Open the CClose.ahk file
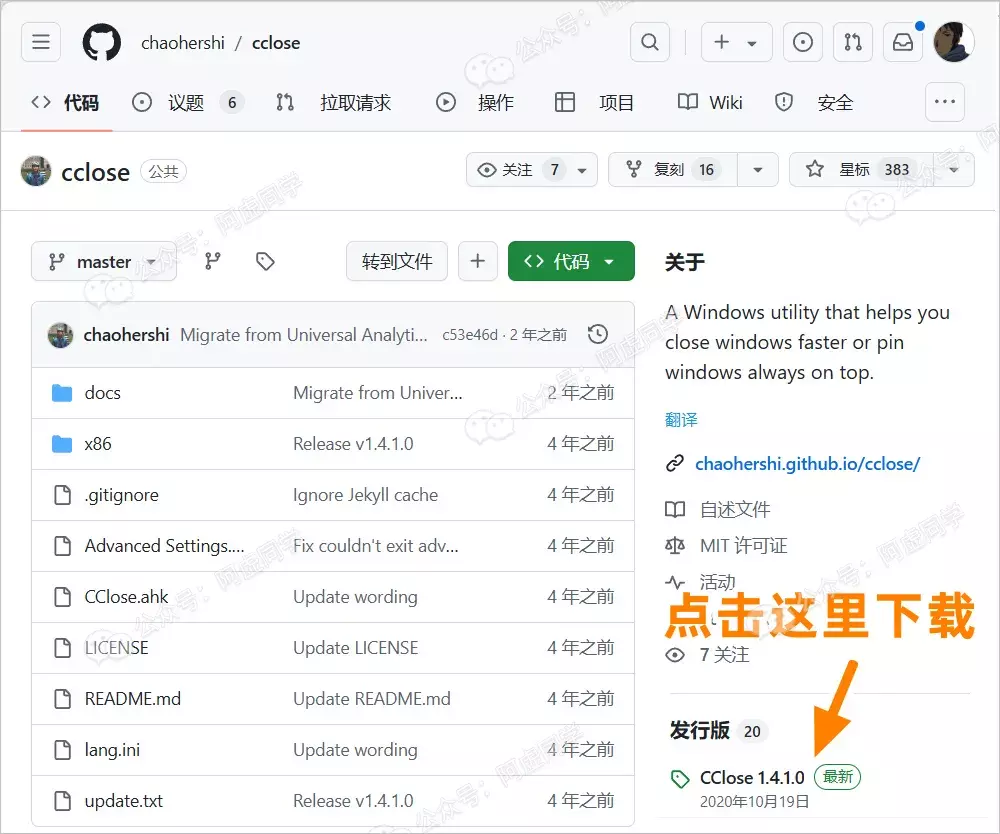Screen dimensions: 1000x834 tap(126, 597)
